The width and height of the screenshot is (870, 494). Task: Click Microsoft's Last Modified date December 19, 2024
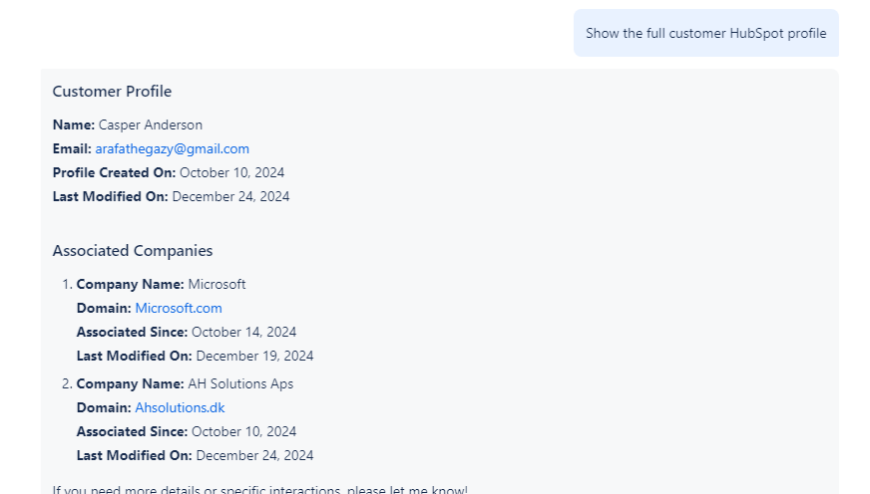tap(255, 356)
